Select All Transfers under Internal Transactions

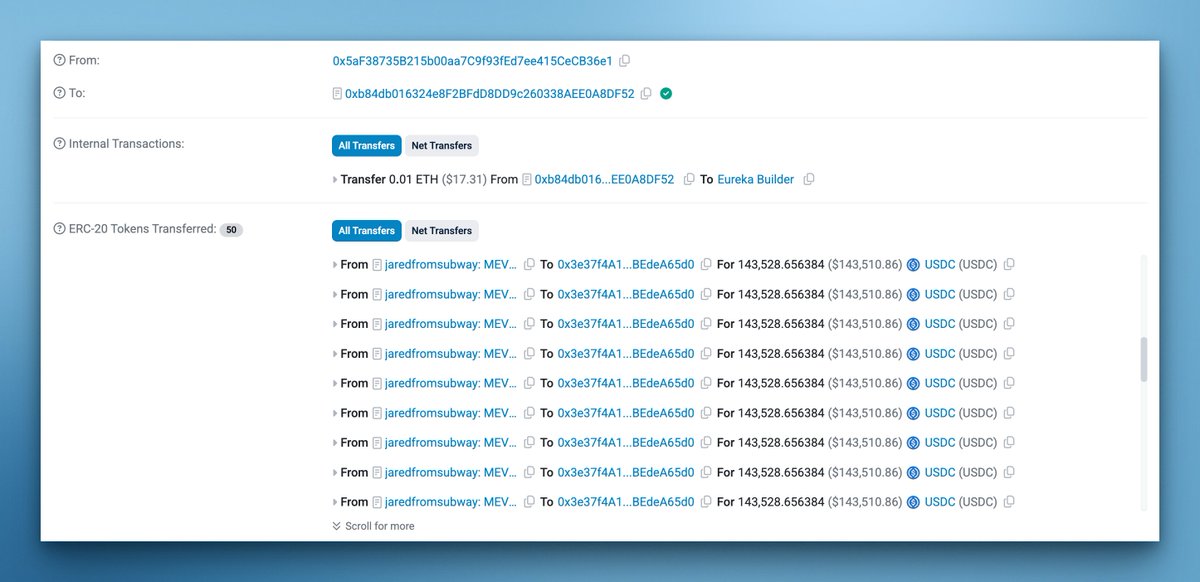367,146
